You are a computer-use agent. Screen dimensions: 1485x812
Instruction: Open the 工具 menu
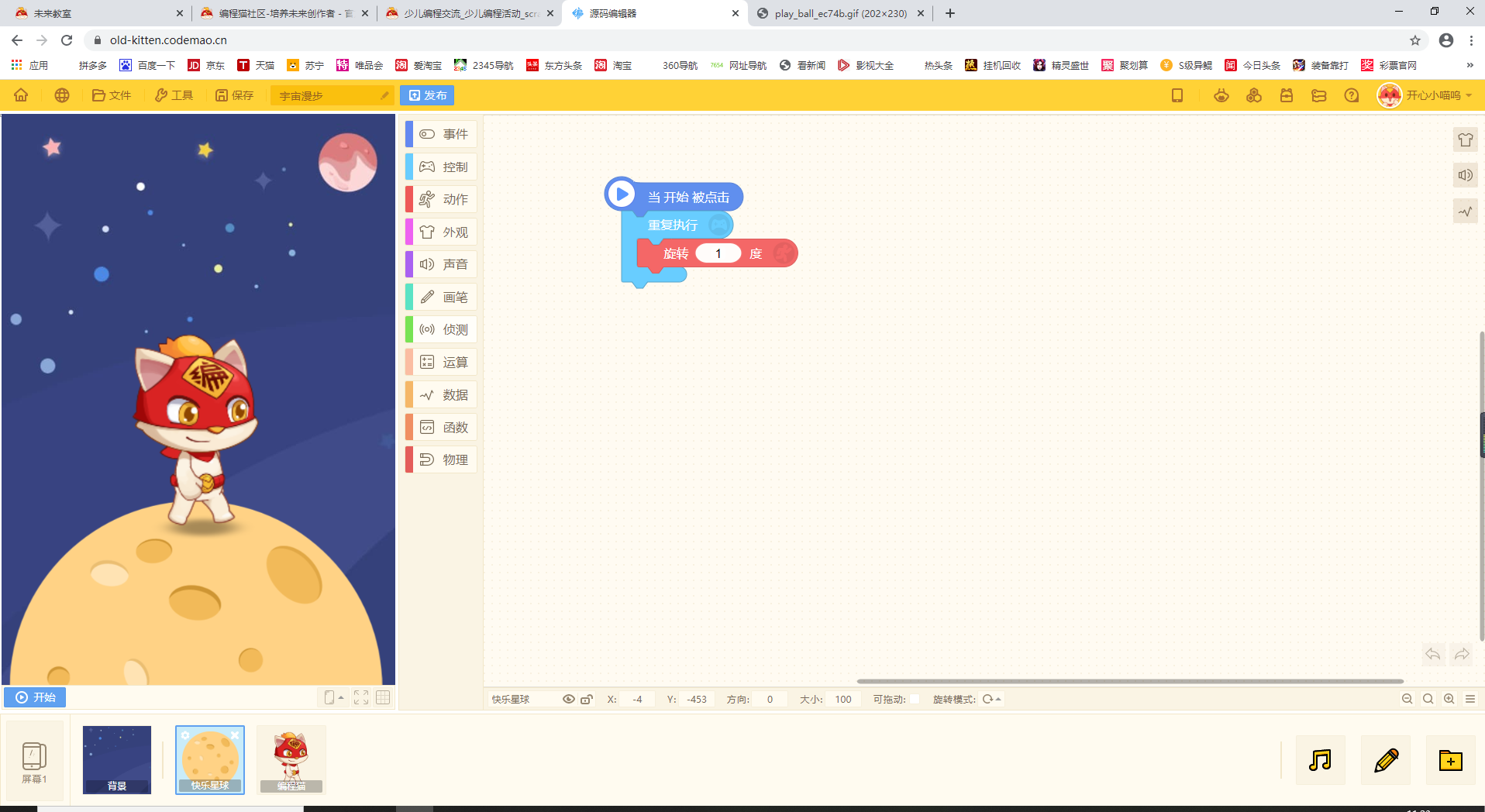(x=174, y=95)
